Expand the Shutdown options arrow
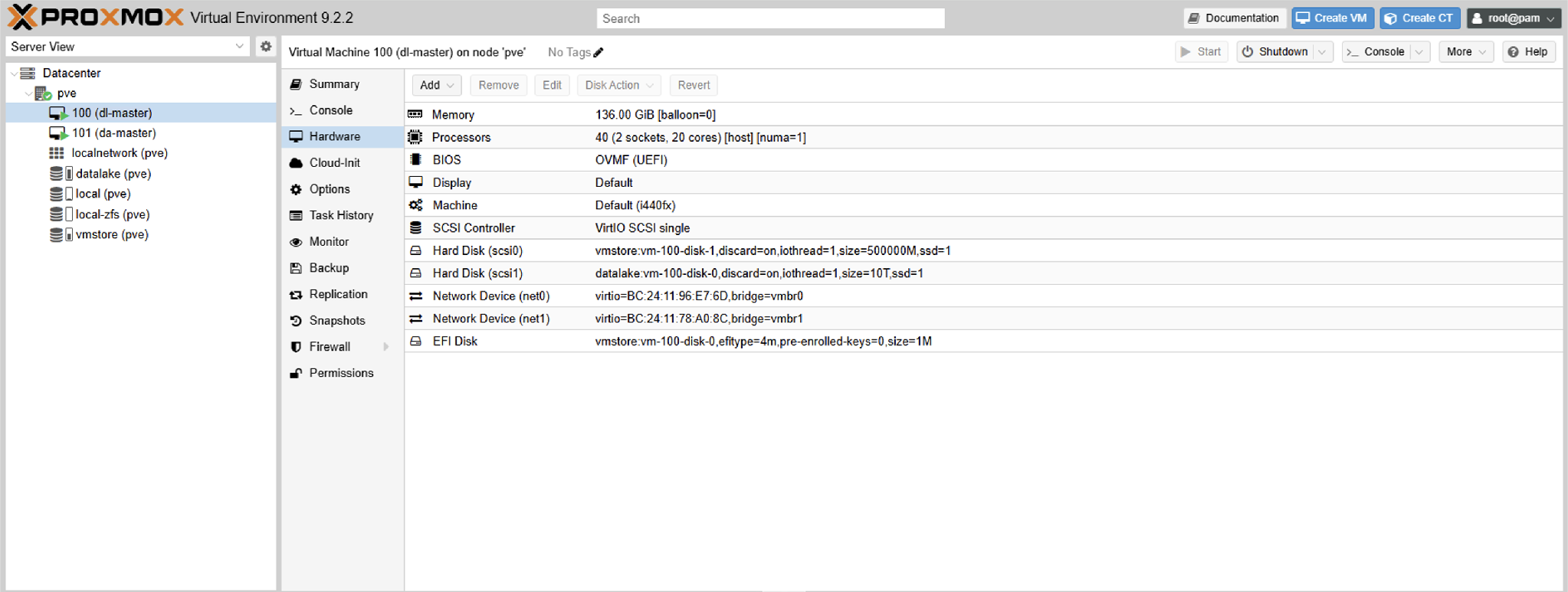 coord(1322,52)
